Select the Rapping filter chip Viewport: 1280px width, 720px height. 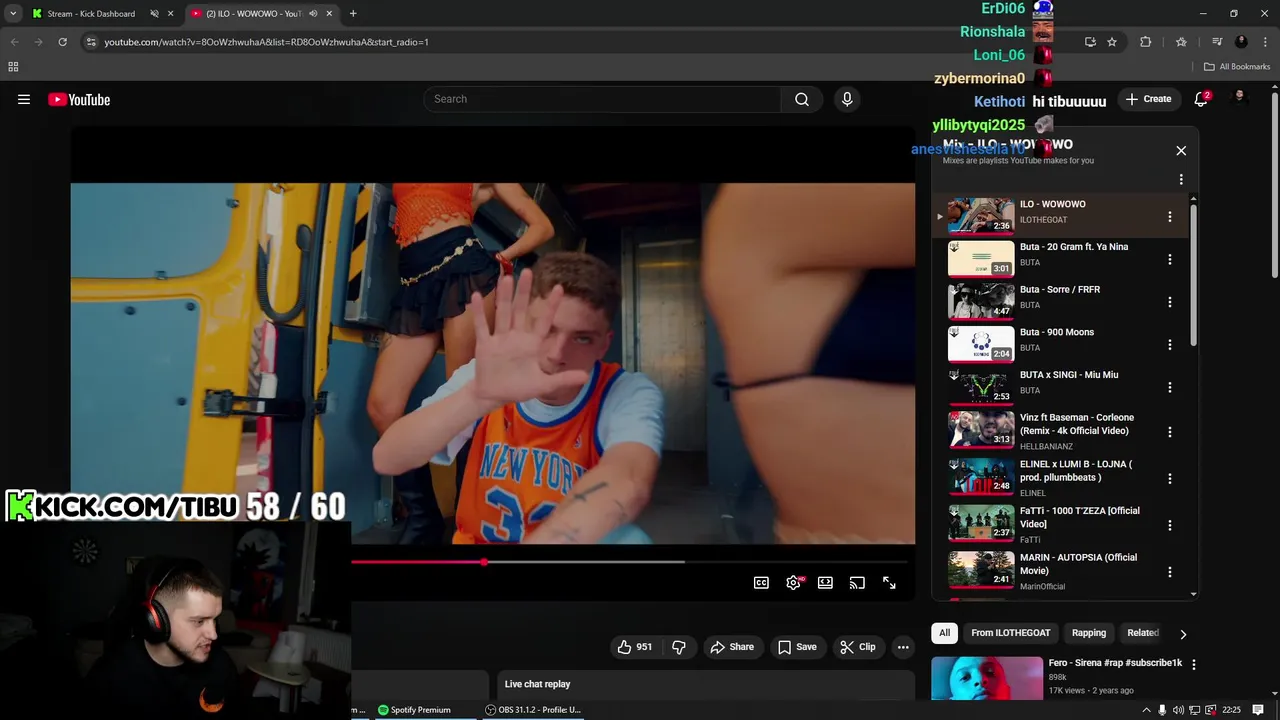(1089, 633)
